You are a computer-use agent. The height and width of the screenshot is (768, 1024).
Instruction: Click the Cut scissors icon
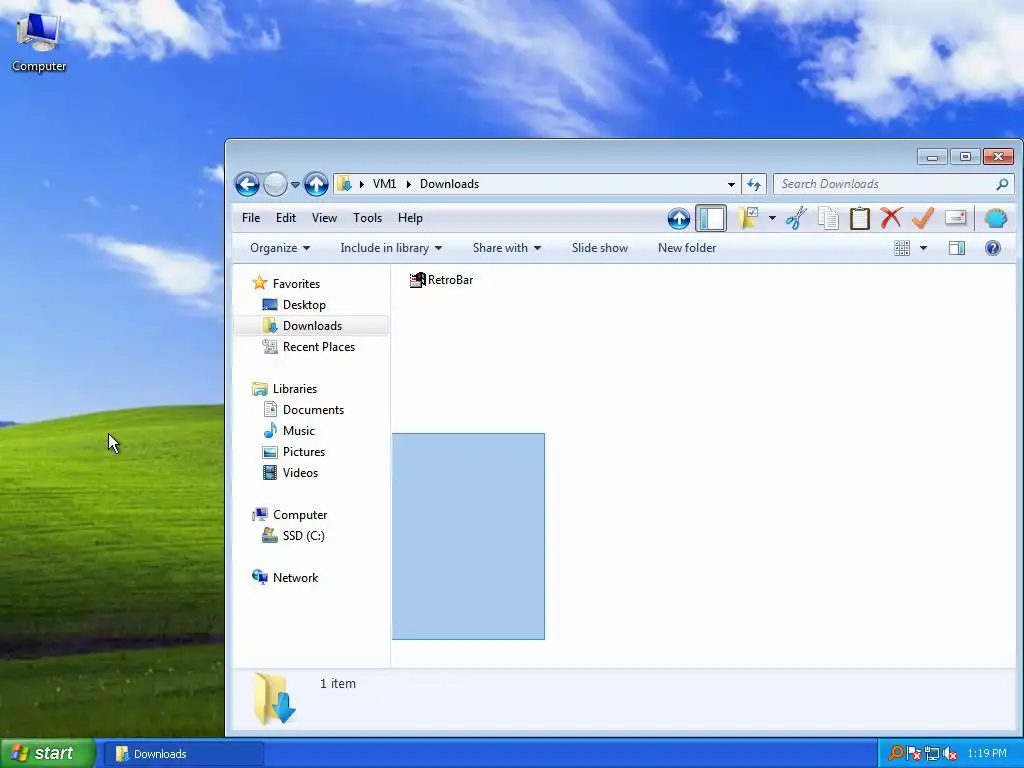795,218
